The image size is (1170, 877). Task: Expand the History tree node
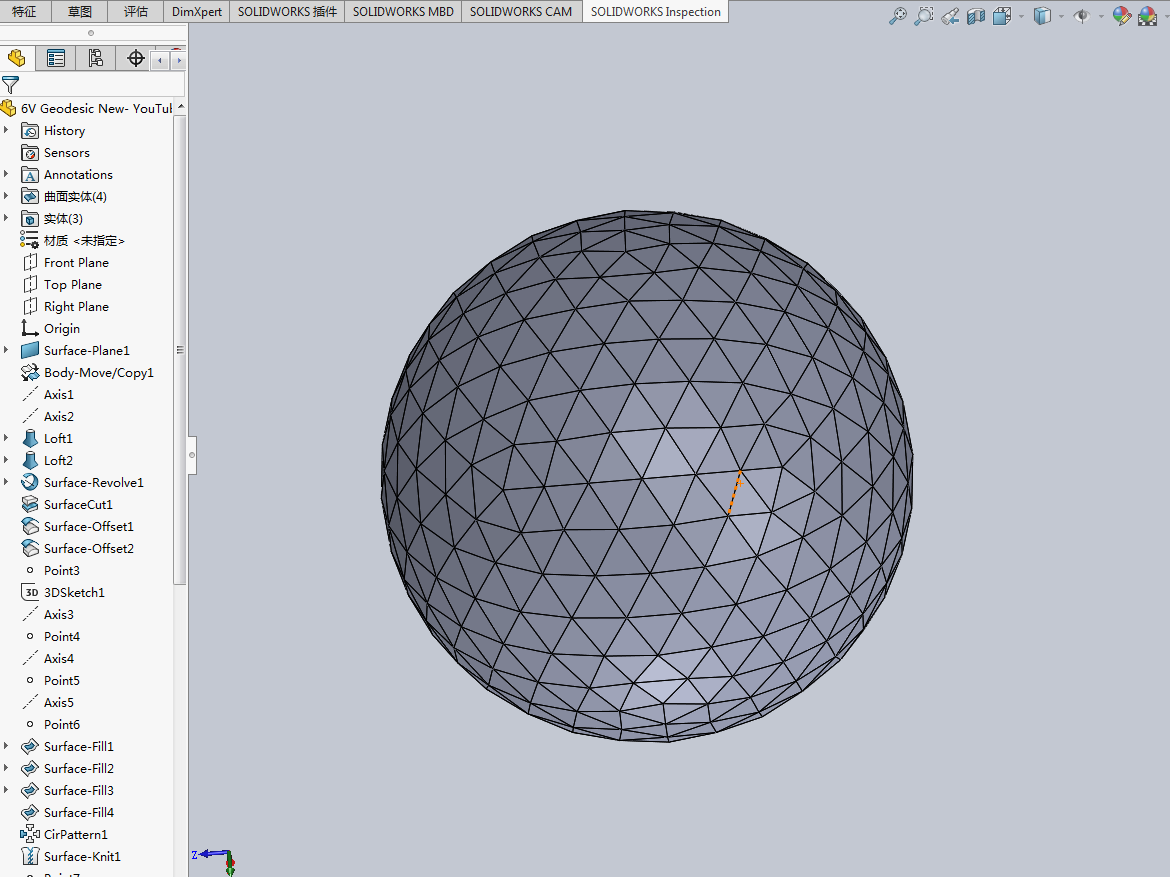[x=6, y=131]
